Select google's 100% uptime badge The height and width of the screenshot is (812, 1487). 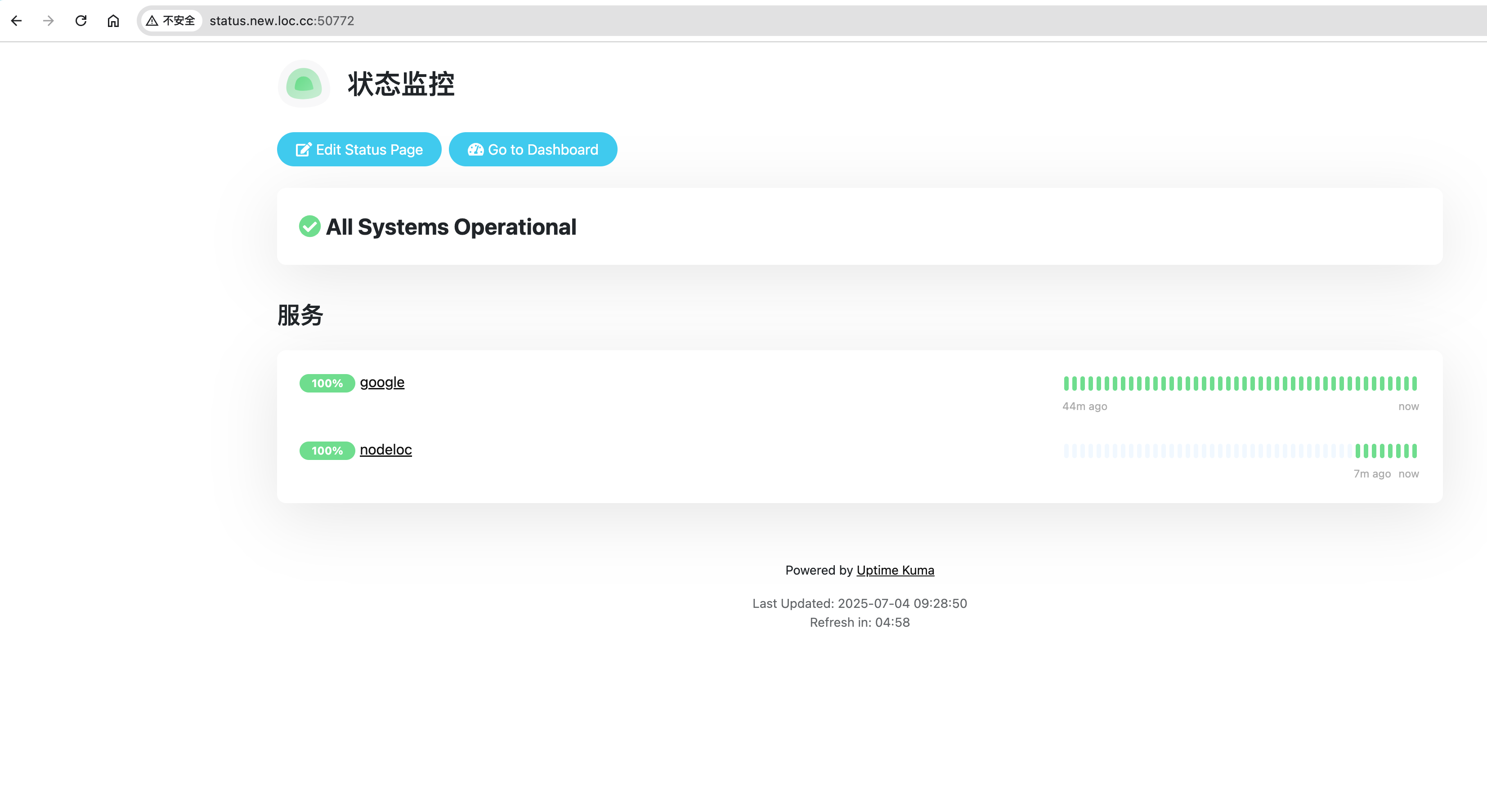[x=327, y=383]
